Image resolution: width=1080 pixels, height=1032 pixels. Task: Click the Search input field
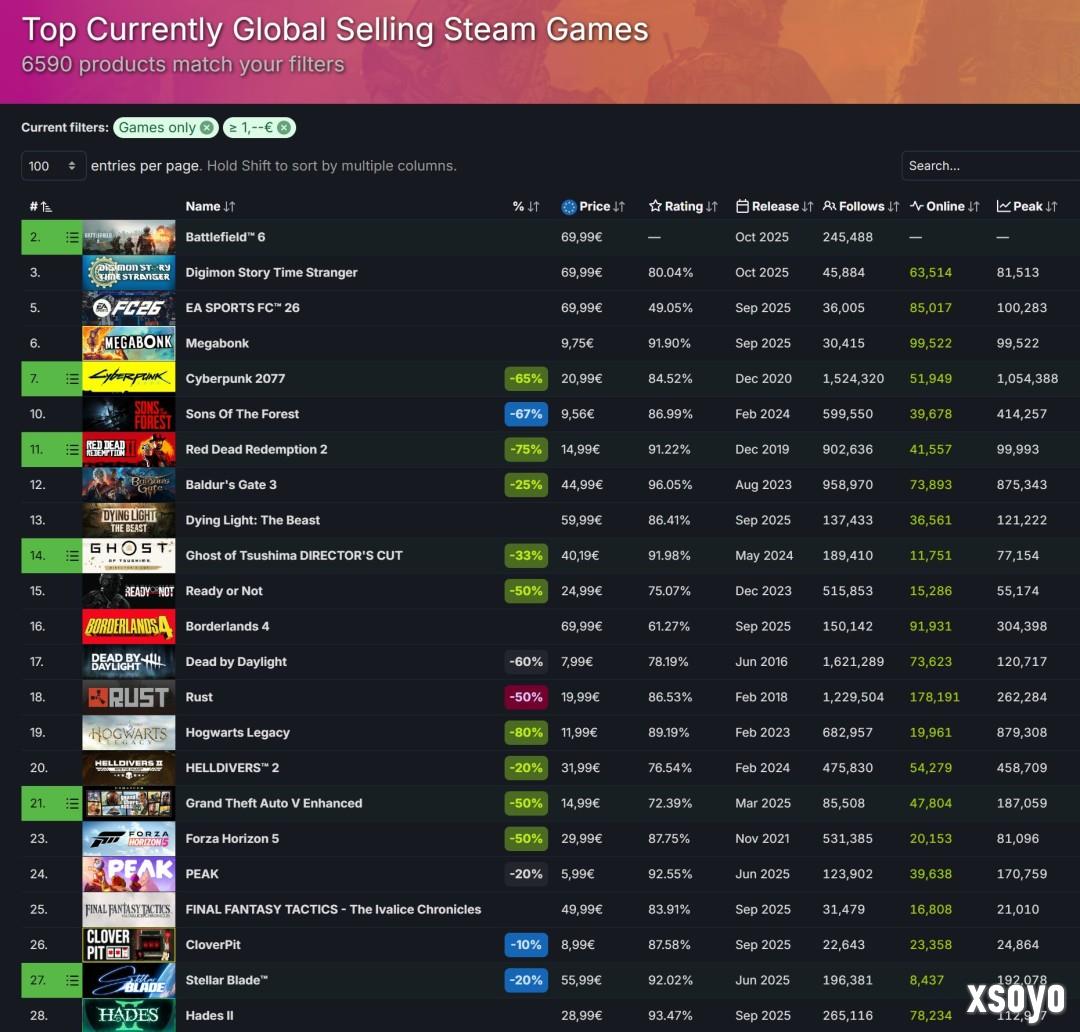pos(990,166)
